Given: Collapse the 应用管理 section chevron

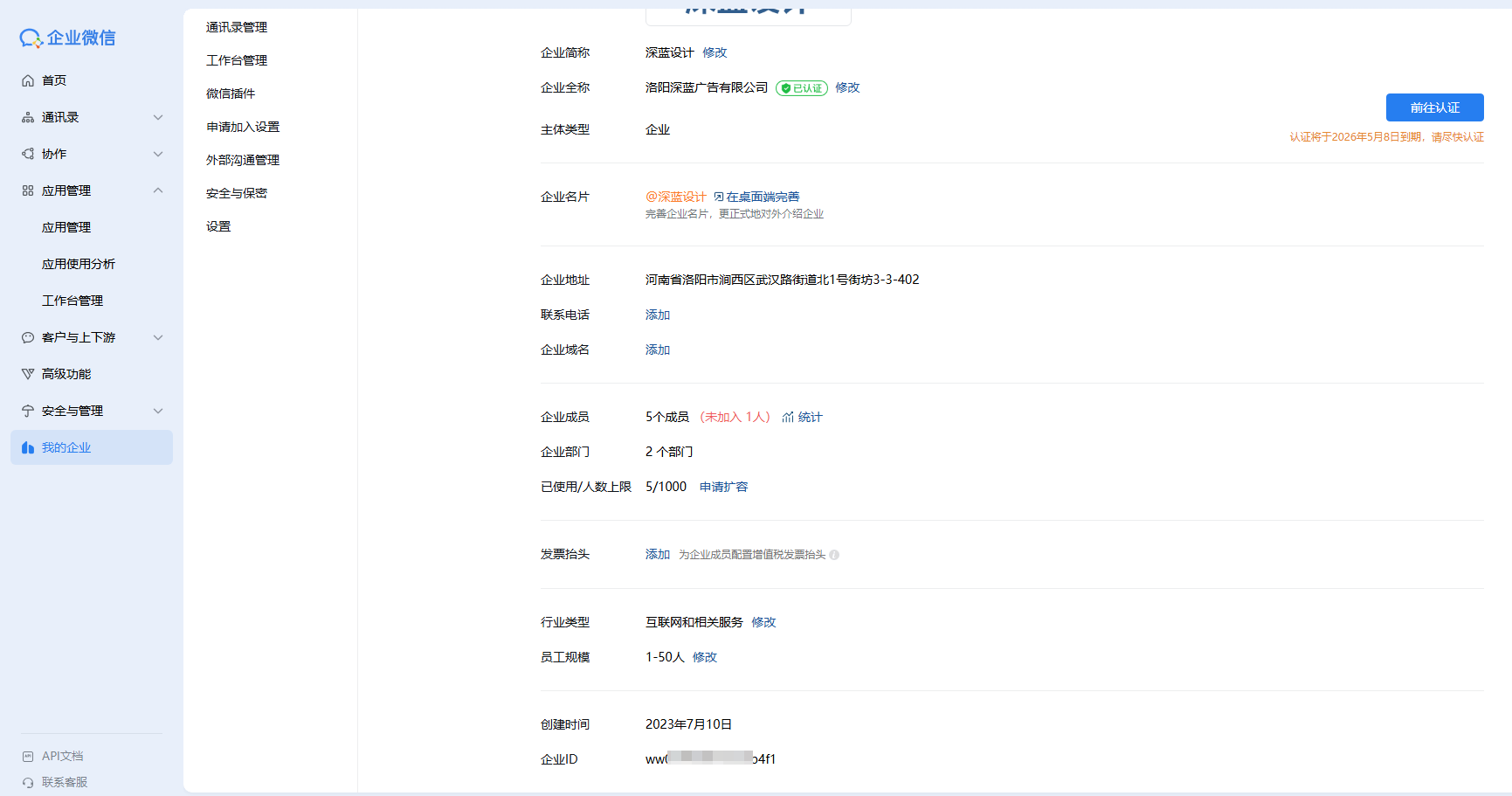Looking at the screenshot, I should click(158, 190).
